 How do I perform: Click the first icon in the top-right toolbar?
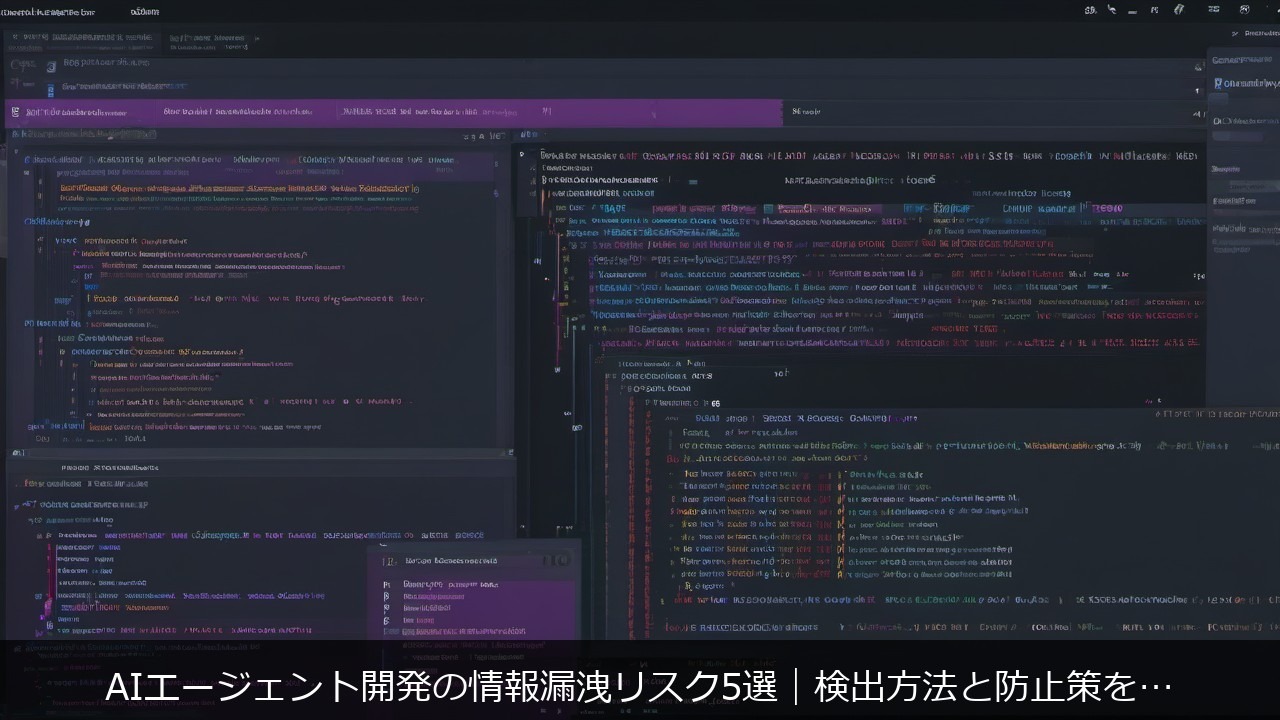(1091, 10)
